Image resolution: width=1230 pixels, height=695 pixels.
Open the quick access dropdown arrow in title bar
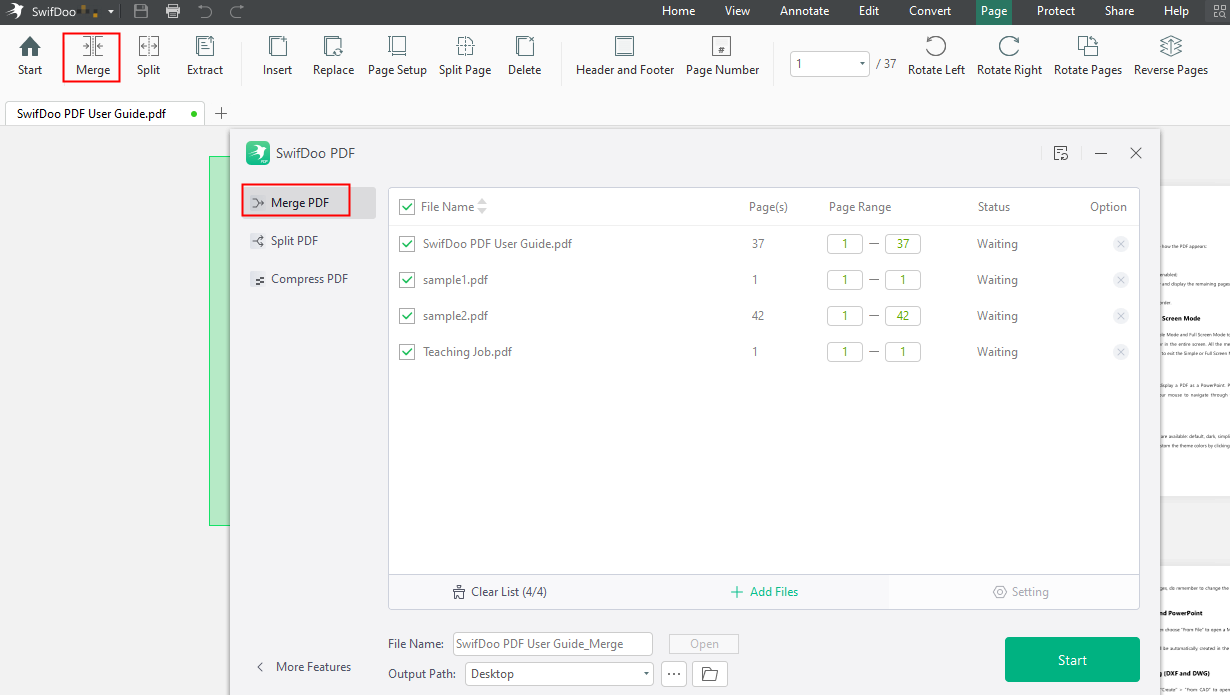tap(110, 12)
